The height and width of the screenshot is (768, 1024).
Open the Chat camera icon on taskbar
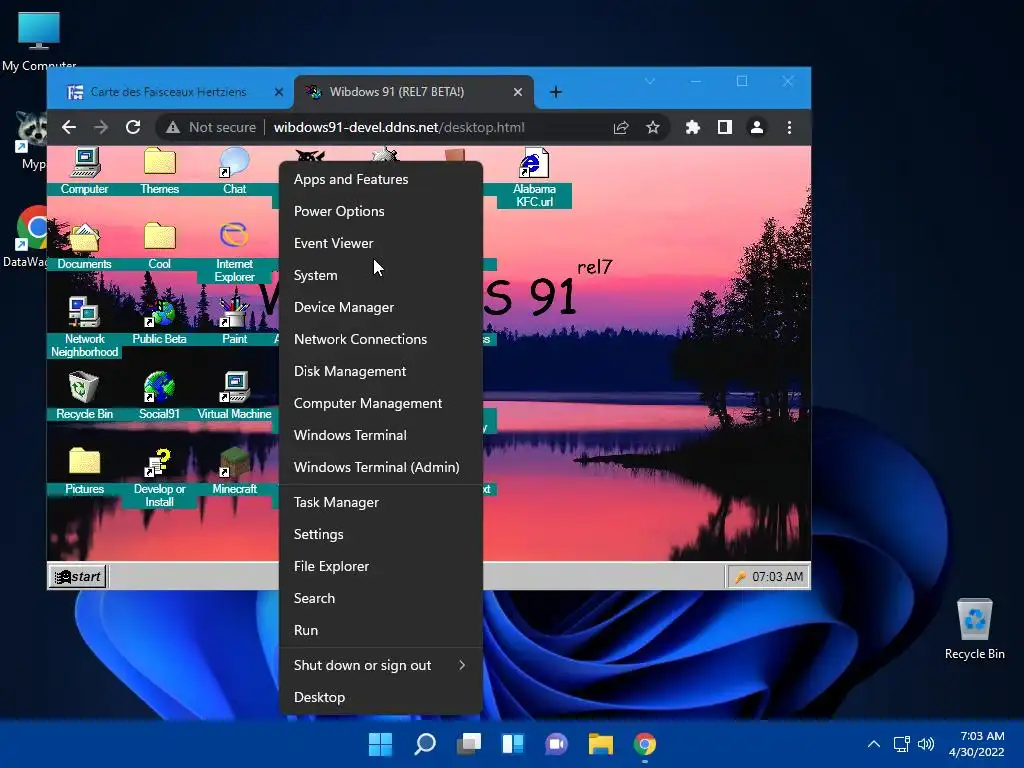tap(556, 744)
